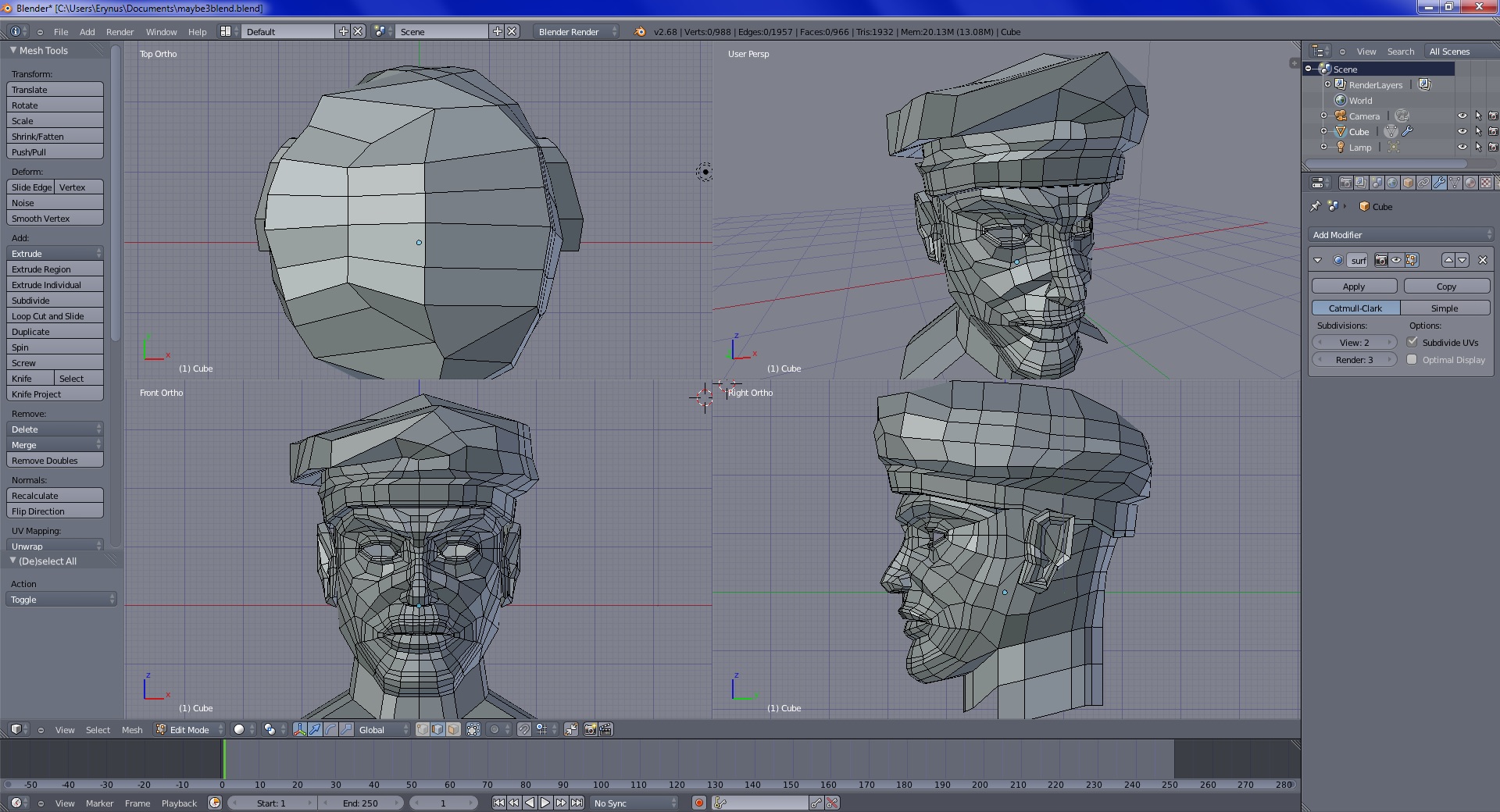Open the Modifiers tab wrench icon

click(x=1439, y=183)
